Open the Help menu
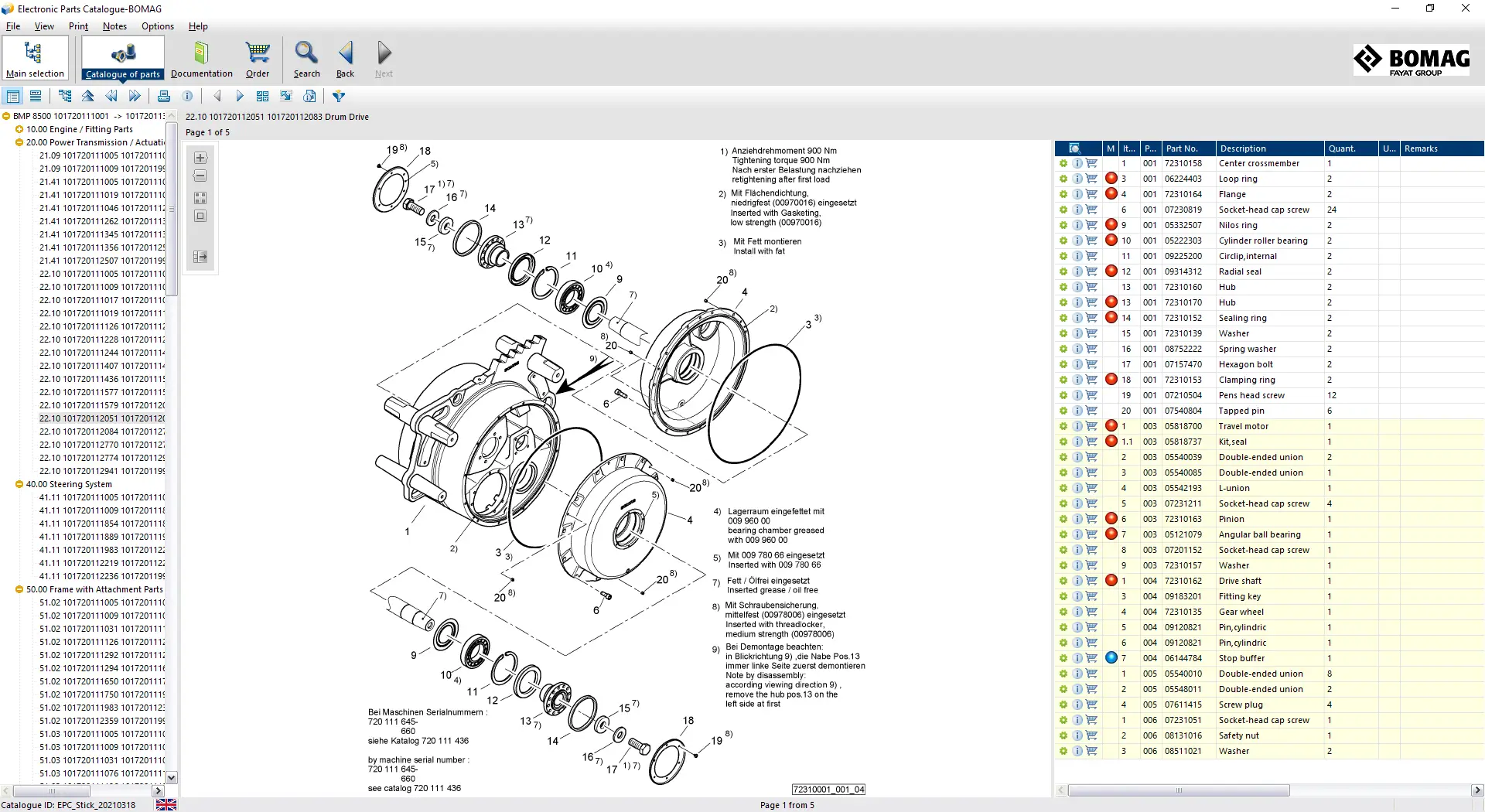Viewport: 1485px width, 812px height. pos(198,26)
